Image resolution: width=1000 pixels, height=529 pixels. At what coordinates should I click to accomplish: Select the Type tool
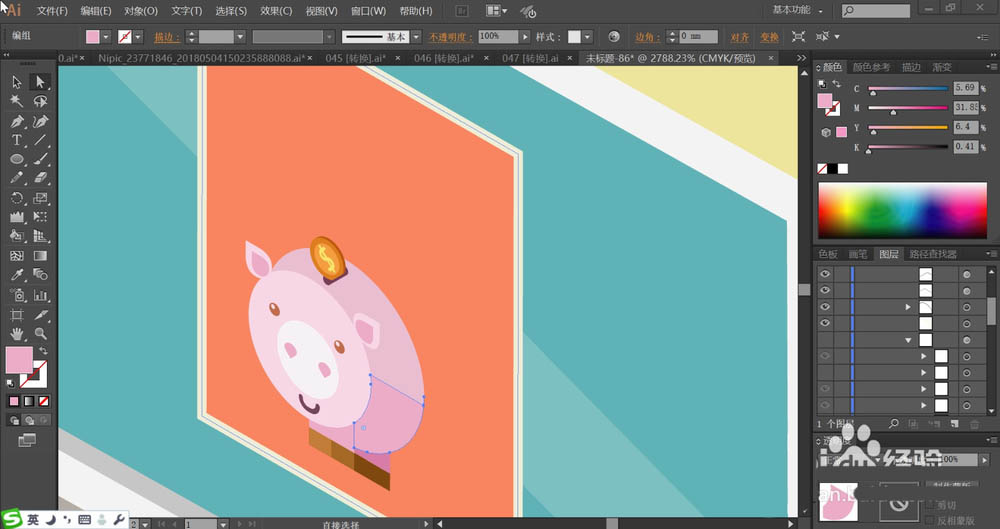coord(17,140)
